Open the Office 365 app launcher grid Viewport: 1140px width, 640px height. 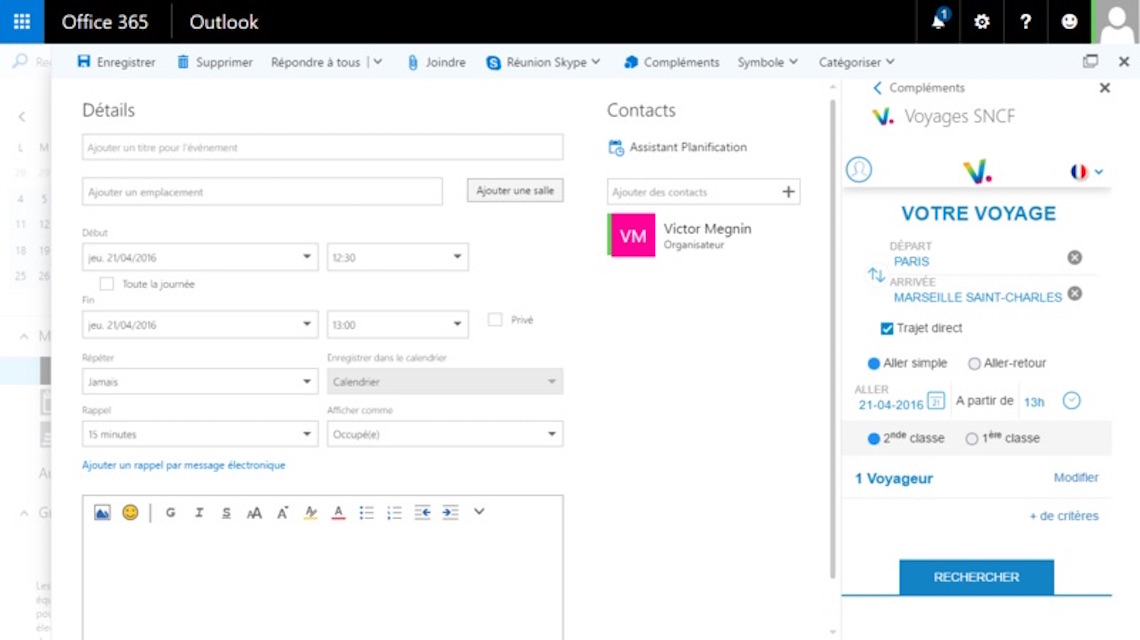(22, 22)
